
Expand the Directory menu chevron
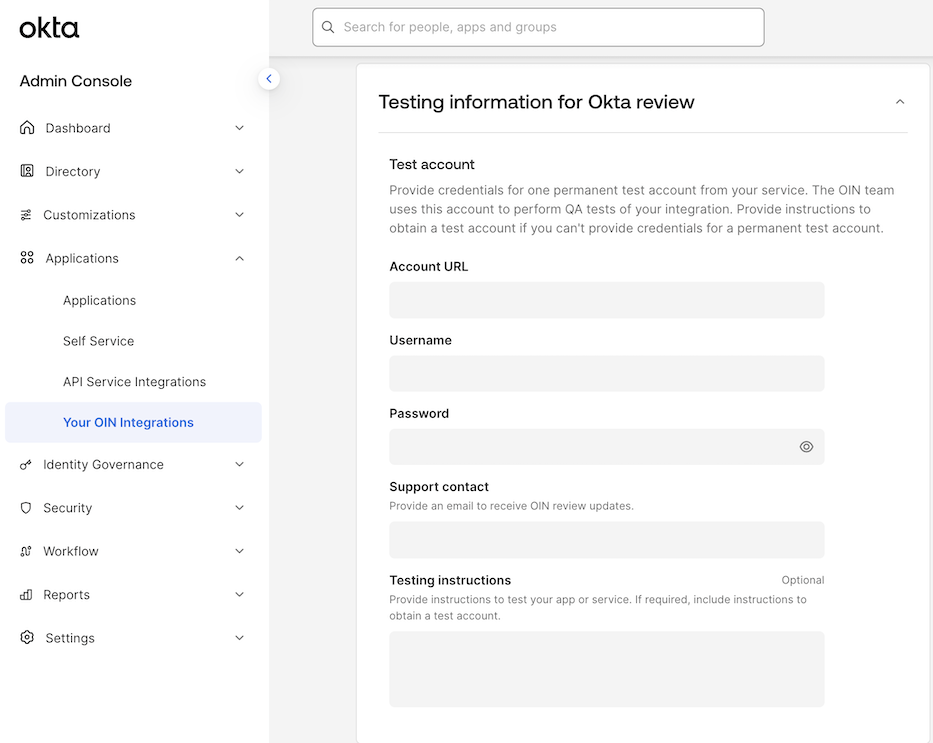(x=239, y=171)
